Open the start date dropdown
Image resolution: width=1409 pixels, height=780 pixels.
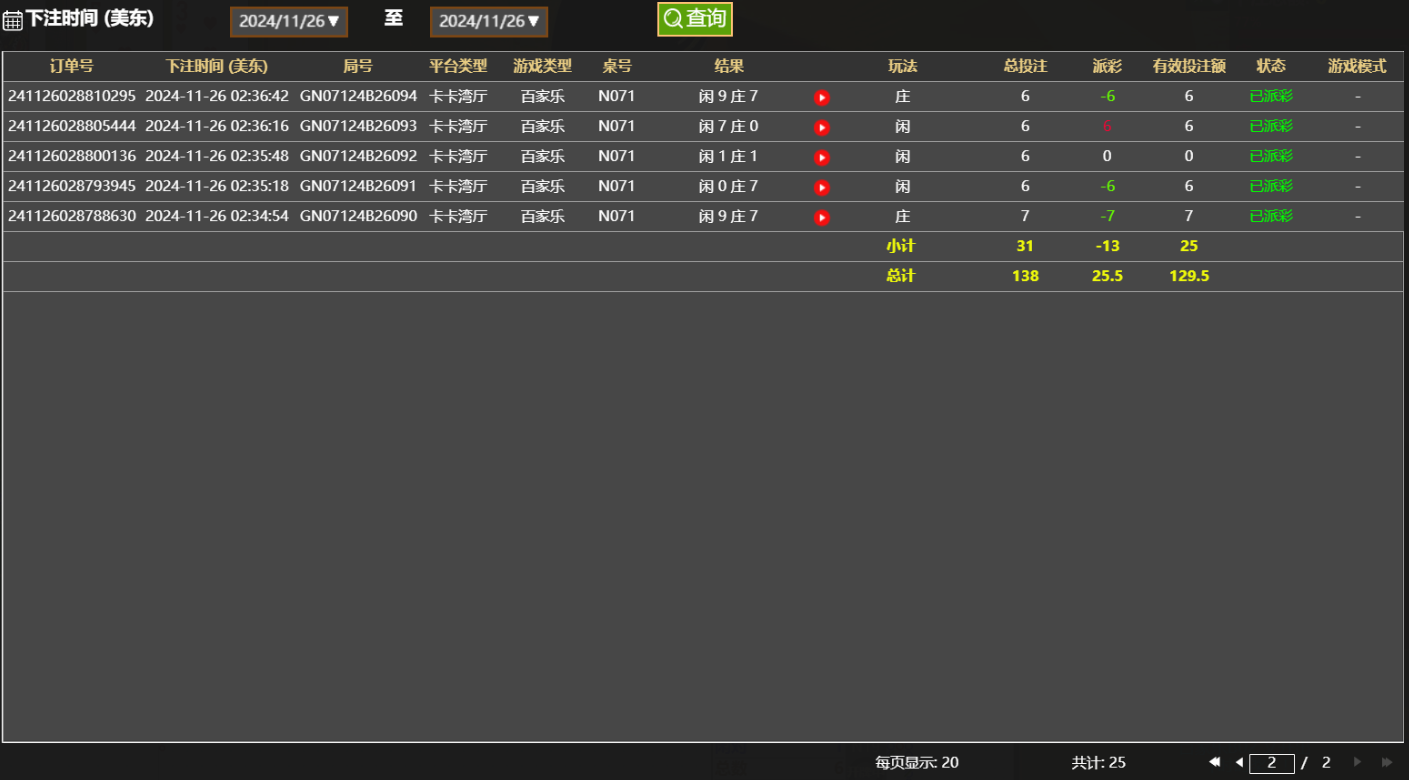289,21
